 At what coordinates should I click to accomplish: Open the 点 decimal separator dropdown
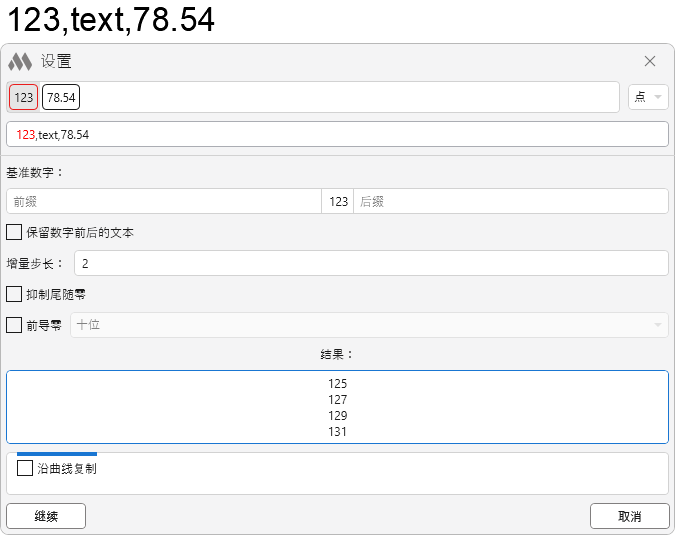pos(648,97)
